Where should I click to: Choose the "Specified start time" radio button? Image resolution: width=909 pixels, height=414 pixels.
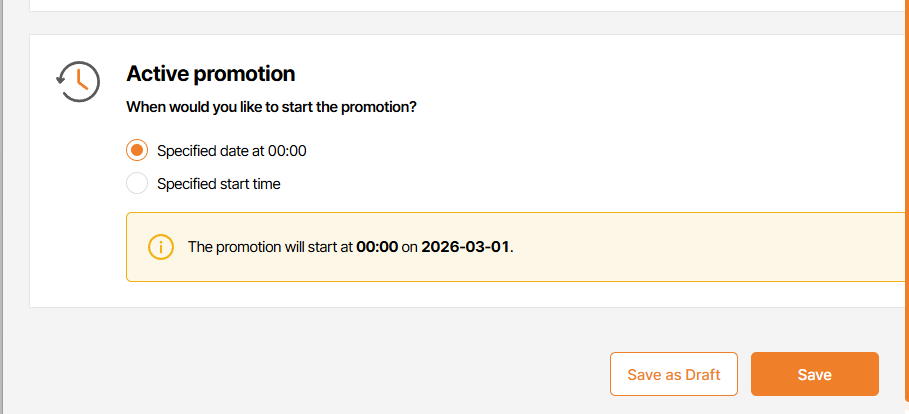pyautogui.click(x=137, y=183)
